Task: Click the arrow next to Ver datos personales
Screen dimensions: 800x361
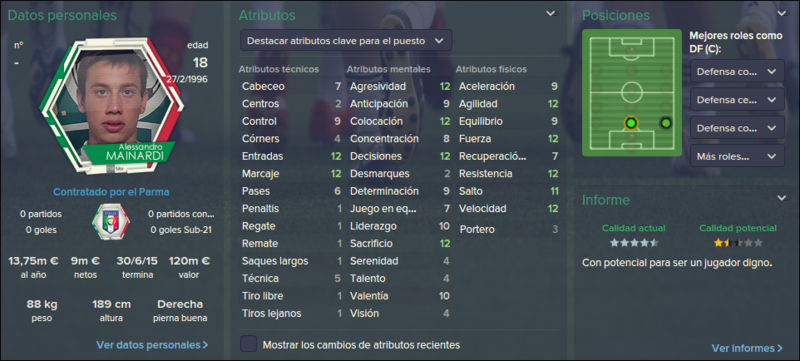Action: tap(205, 345)
